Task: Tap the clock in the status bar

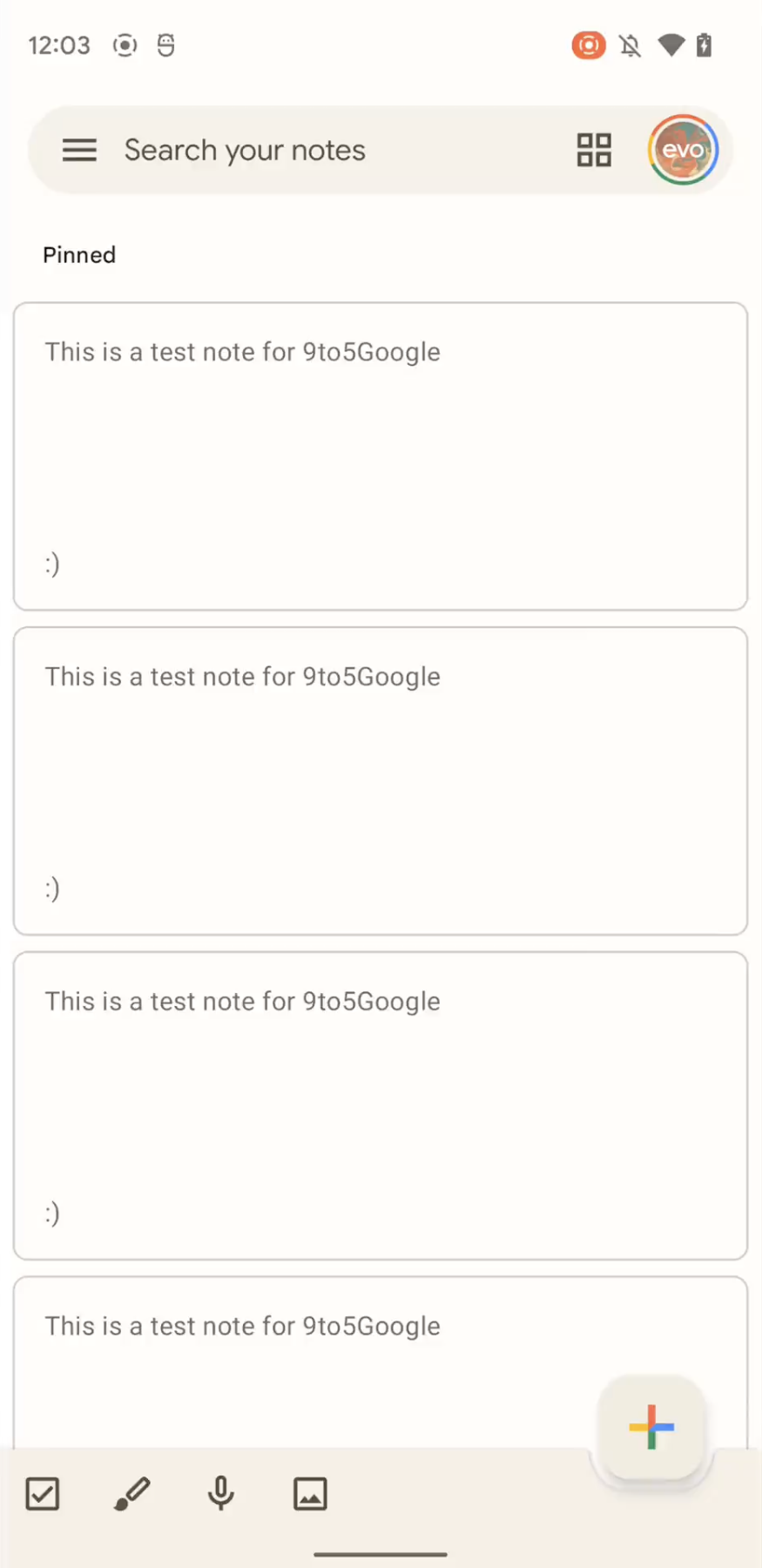Action: (x=58, y=45)
